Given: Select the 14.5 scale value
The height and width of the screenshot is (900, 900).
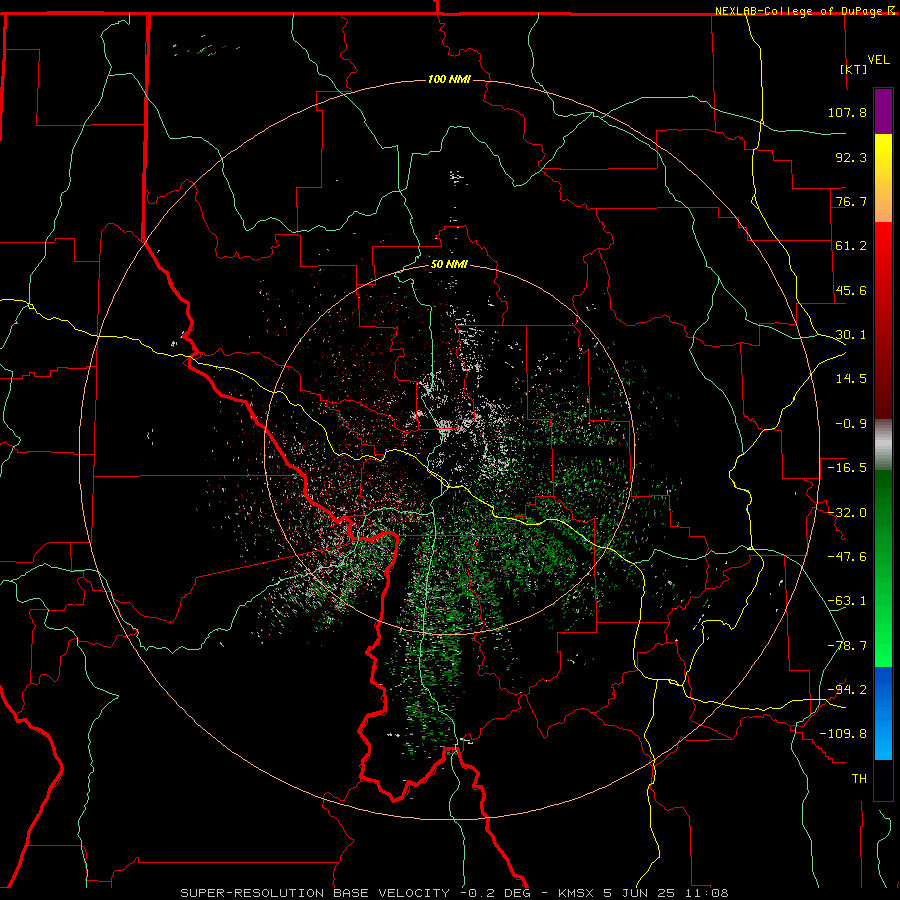Looking at the screenshot, I should [851, 378].
